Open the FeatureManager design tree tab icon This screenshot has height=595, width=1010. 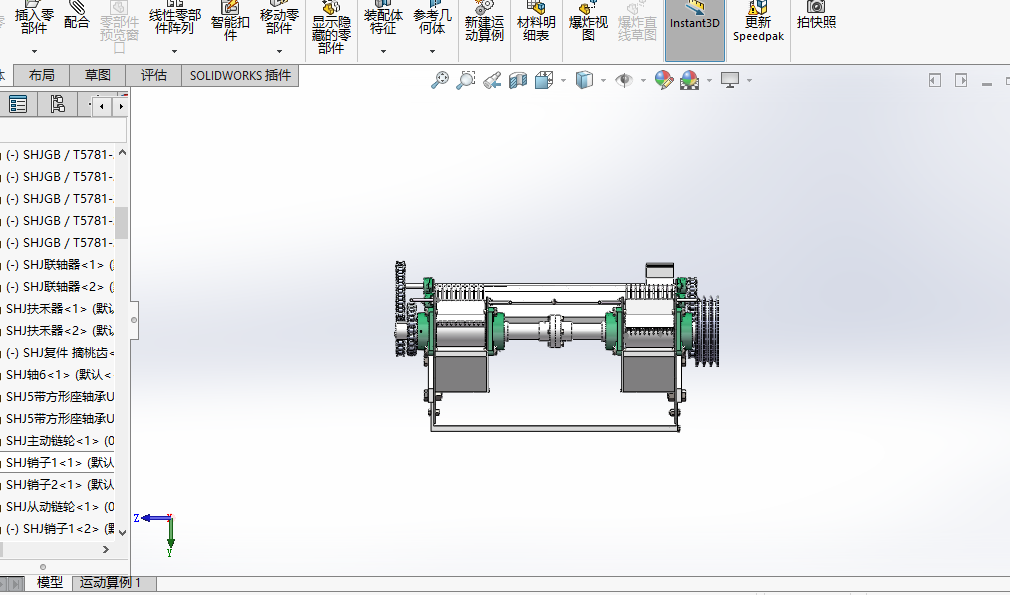click(17, 104)
